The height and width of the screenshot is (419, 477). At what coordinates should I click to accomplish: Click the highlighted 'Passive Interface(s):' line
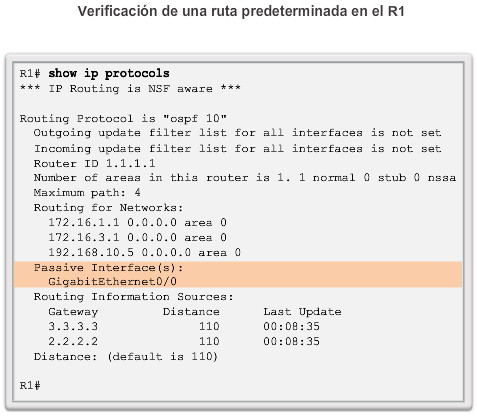pos(109,268)
